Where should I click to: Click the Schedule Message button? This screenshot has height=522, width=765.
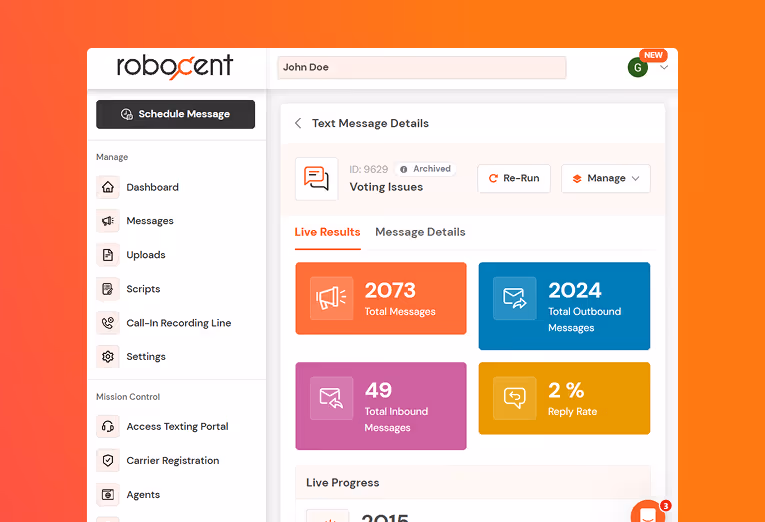175,114
